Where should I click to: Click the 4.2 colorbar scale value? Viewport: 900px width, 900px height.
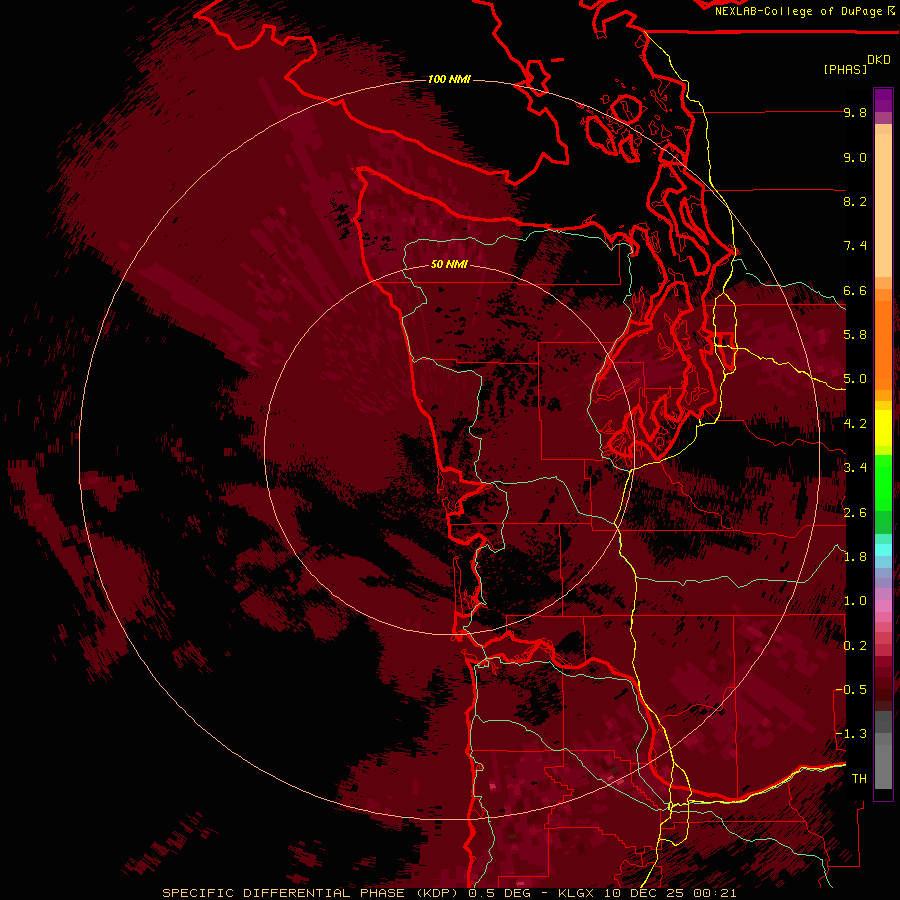[855, 424]
